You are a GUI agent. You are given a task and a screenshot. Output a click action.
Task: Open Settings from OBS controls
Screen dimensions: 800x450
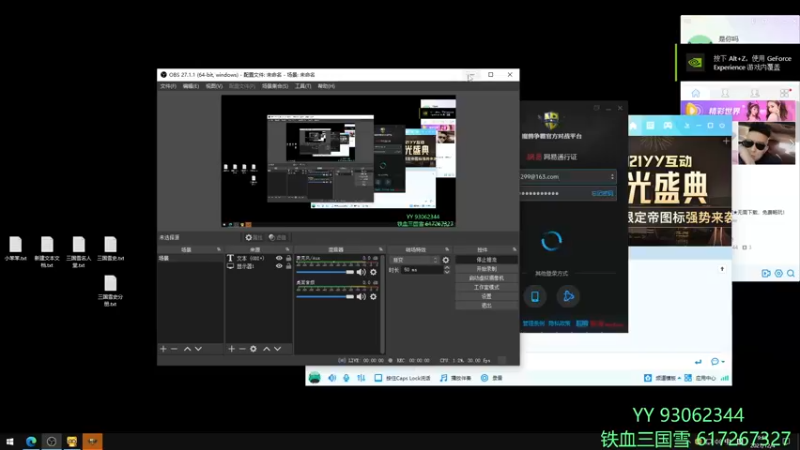click(486, 296)
